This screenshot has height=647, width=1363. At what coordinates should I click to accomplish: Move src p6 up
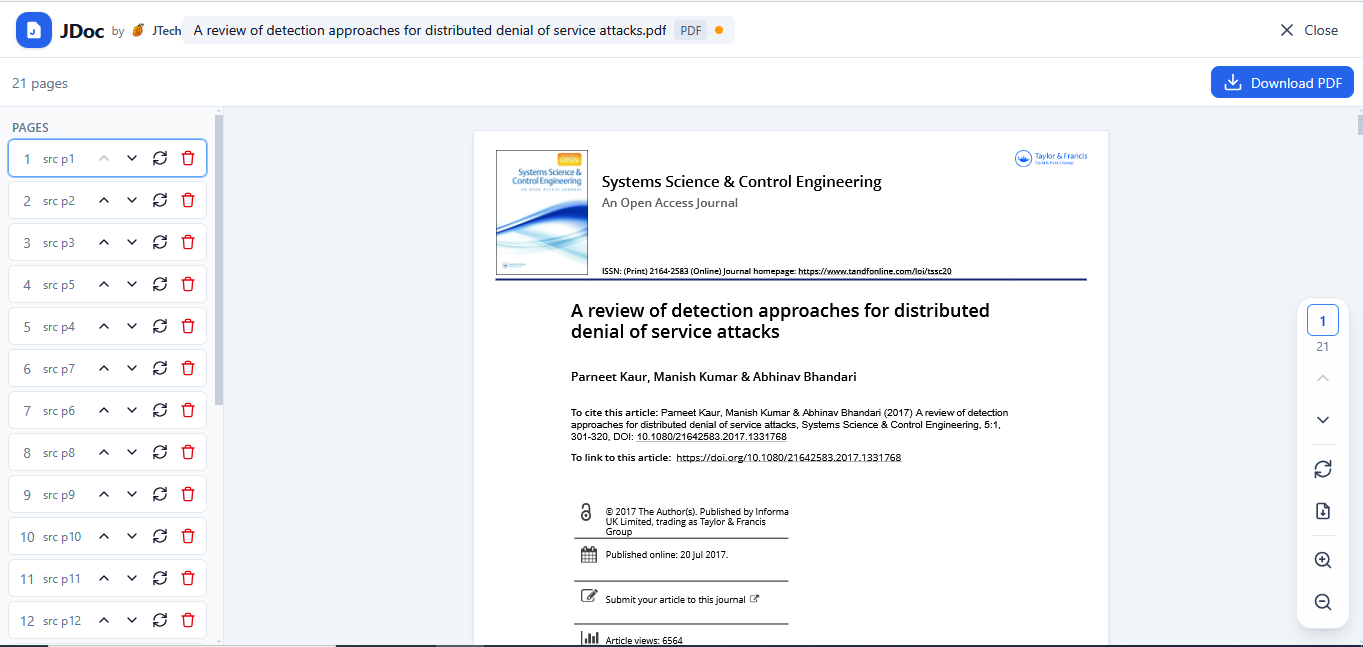(104, 410)
